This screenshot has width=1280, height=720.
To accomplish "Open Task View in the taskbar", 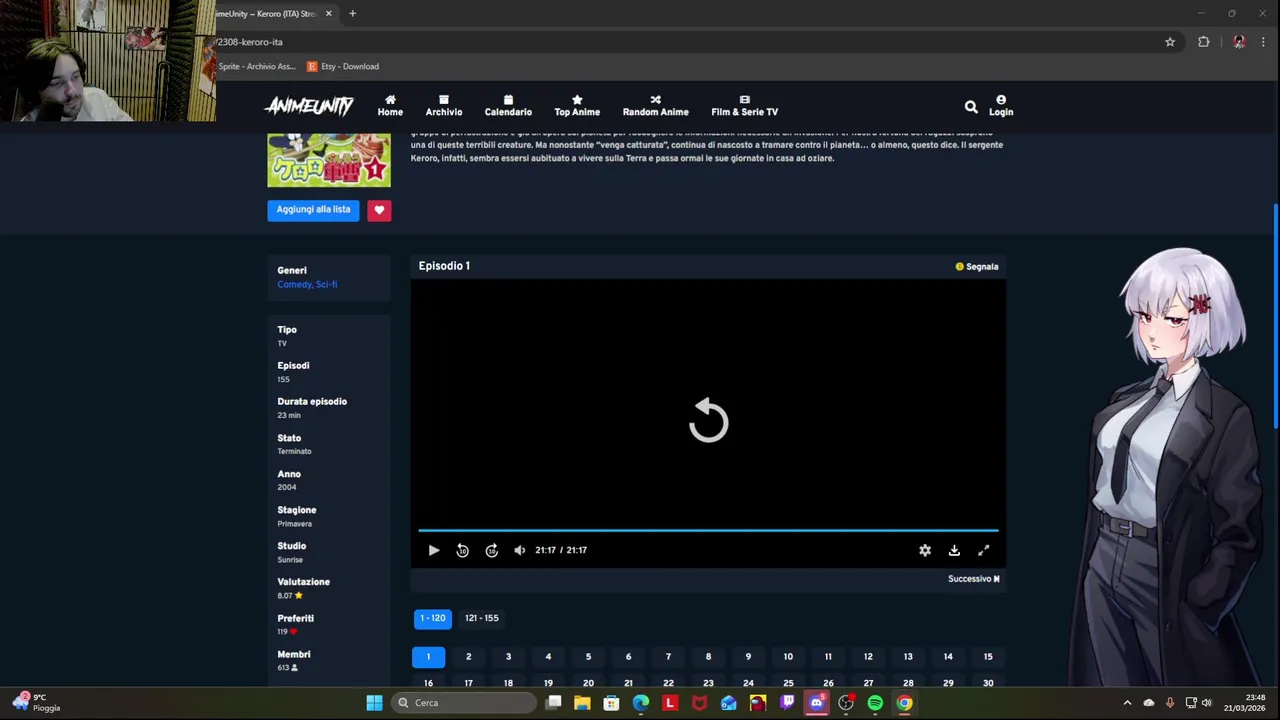I will tap(553, 703).
